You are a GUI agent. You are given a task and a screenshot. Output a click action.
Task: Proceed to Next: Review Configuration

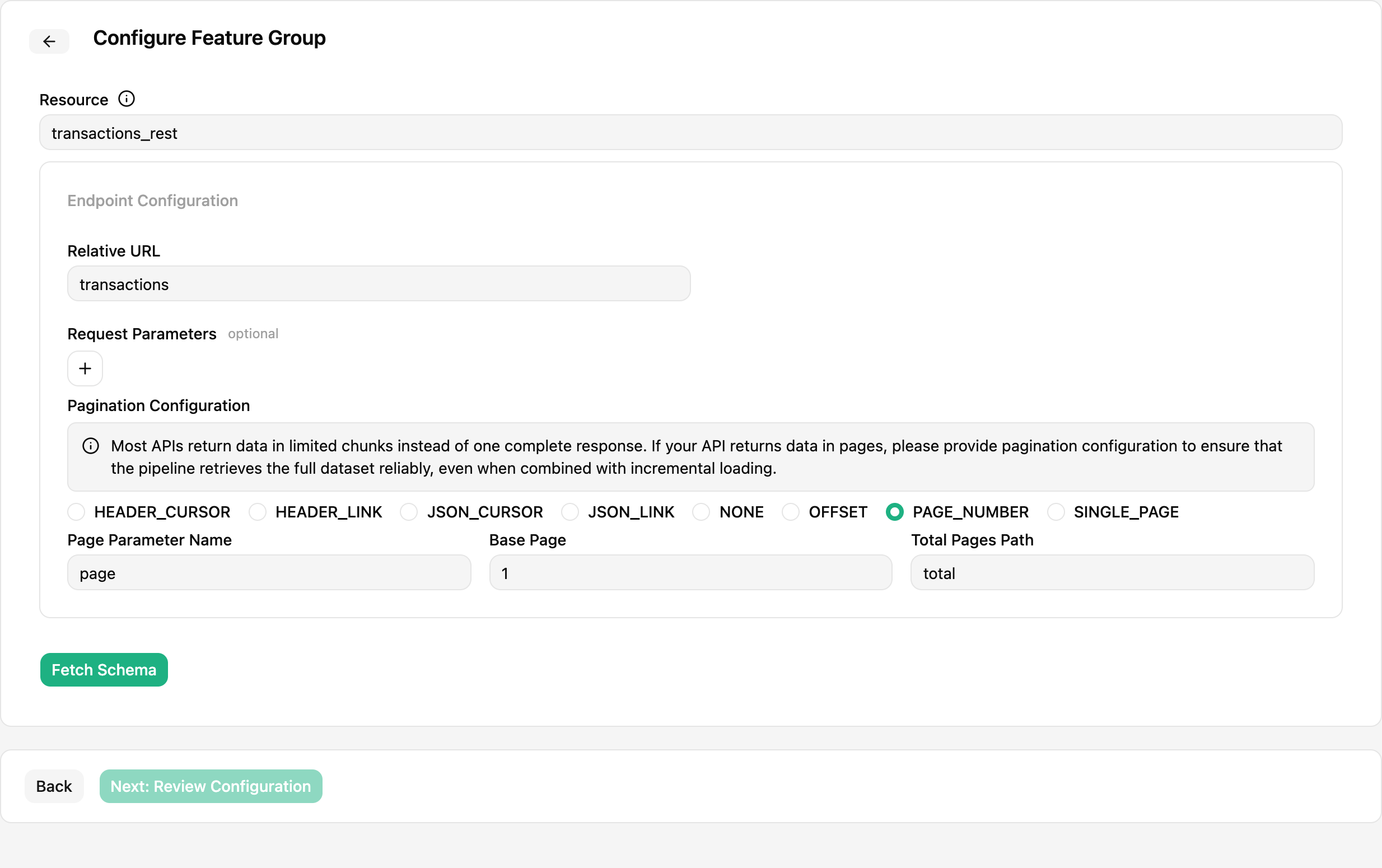coord(211,786)
